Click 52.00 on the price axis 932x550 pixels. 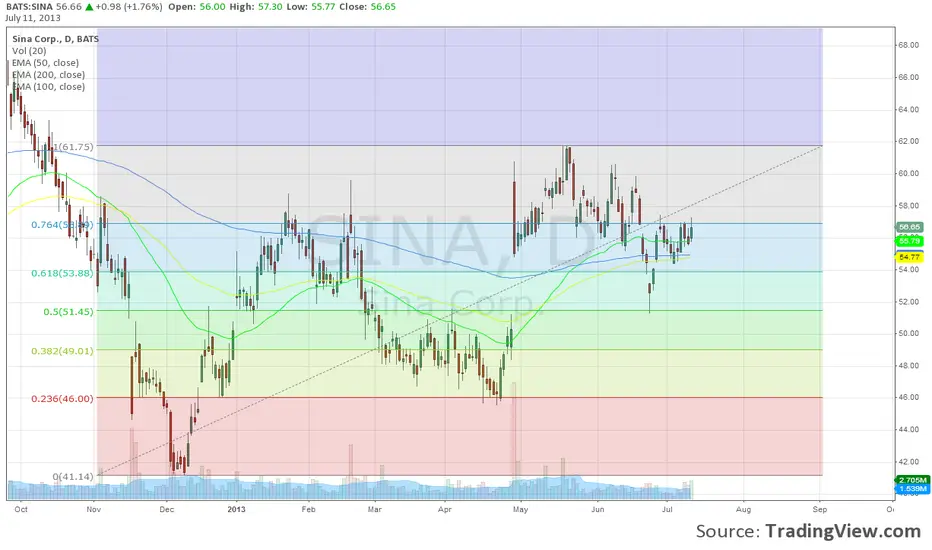click(908, 301)
